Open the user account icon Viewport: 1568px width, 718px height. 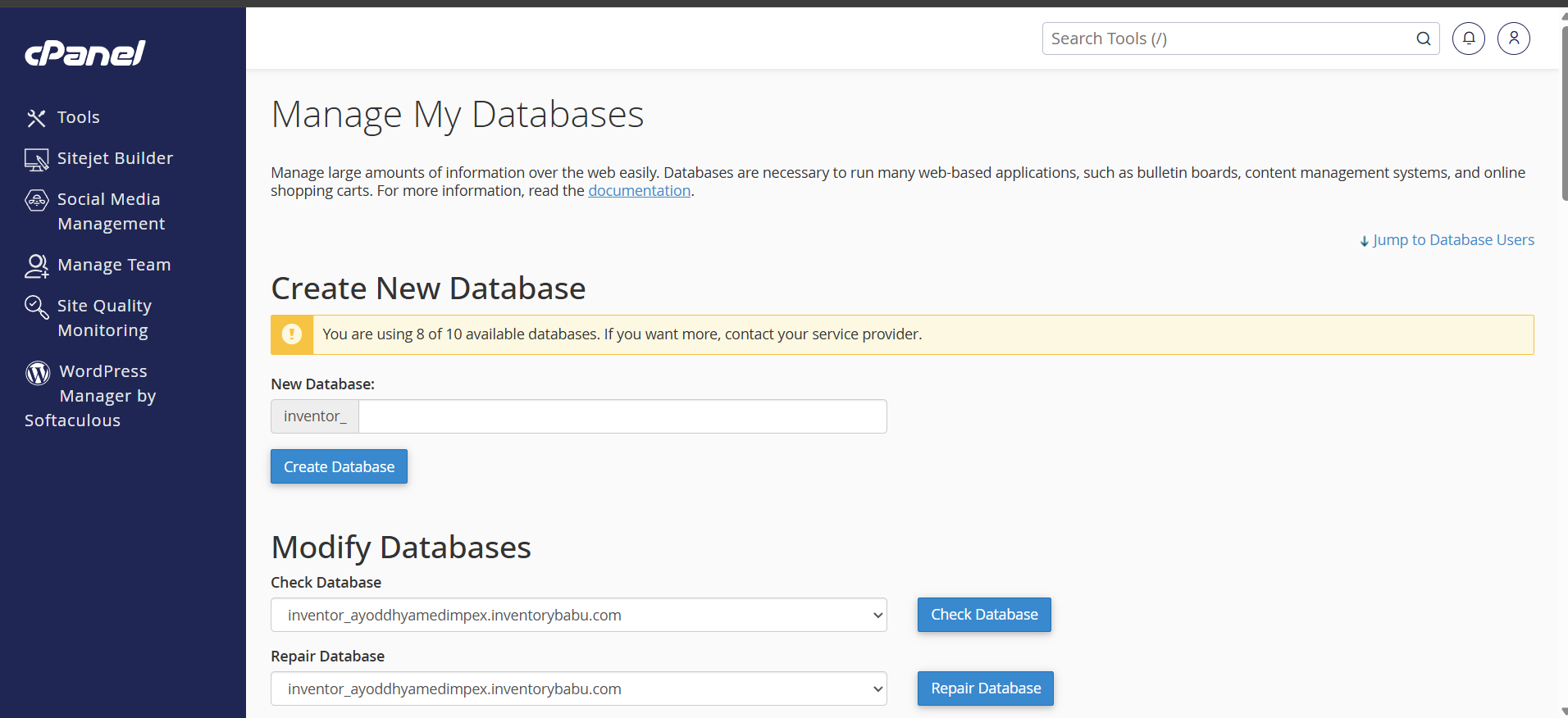(x=1514, y=39)
